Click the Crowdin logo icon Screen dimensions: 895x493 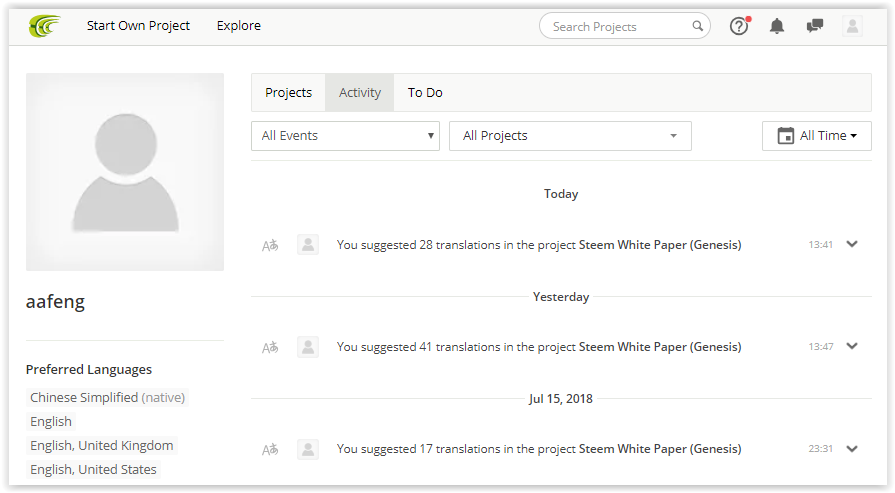45,26
